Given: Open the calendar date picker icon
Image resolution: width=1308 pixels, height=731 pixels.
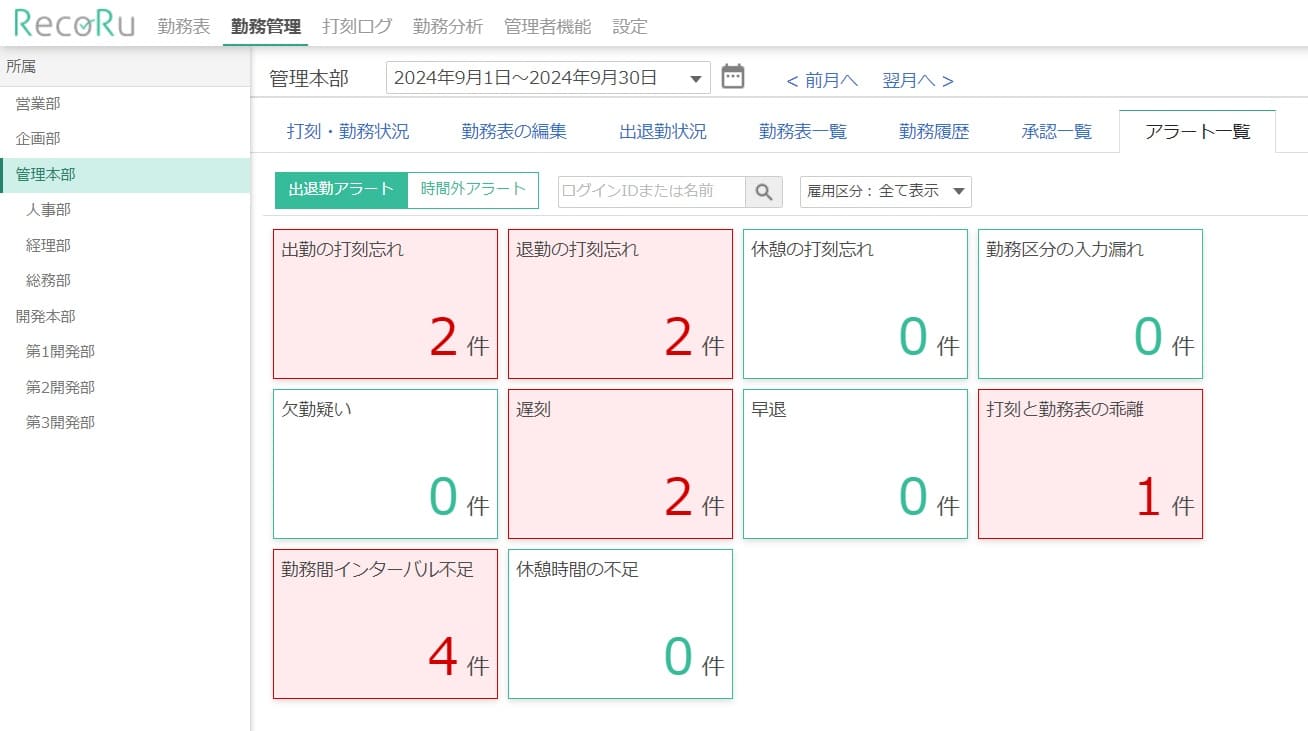Looking at the screenshot, I should pos(733,76).
